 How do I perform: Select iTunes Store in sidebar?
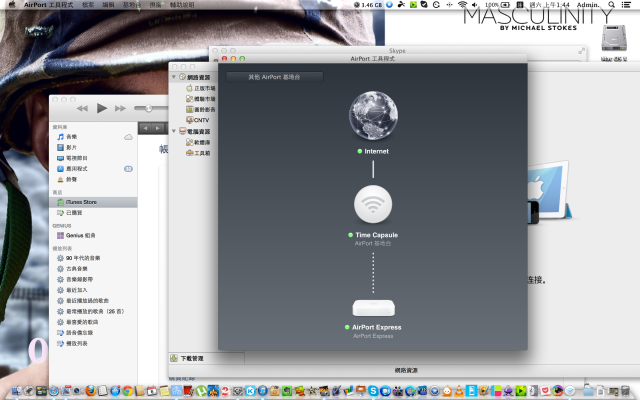coord(93,202)
